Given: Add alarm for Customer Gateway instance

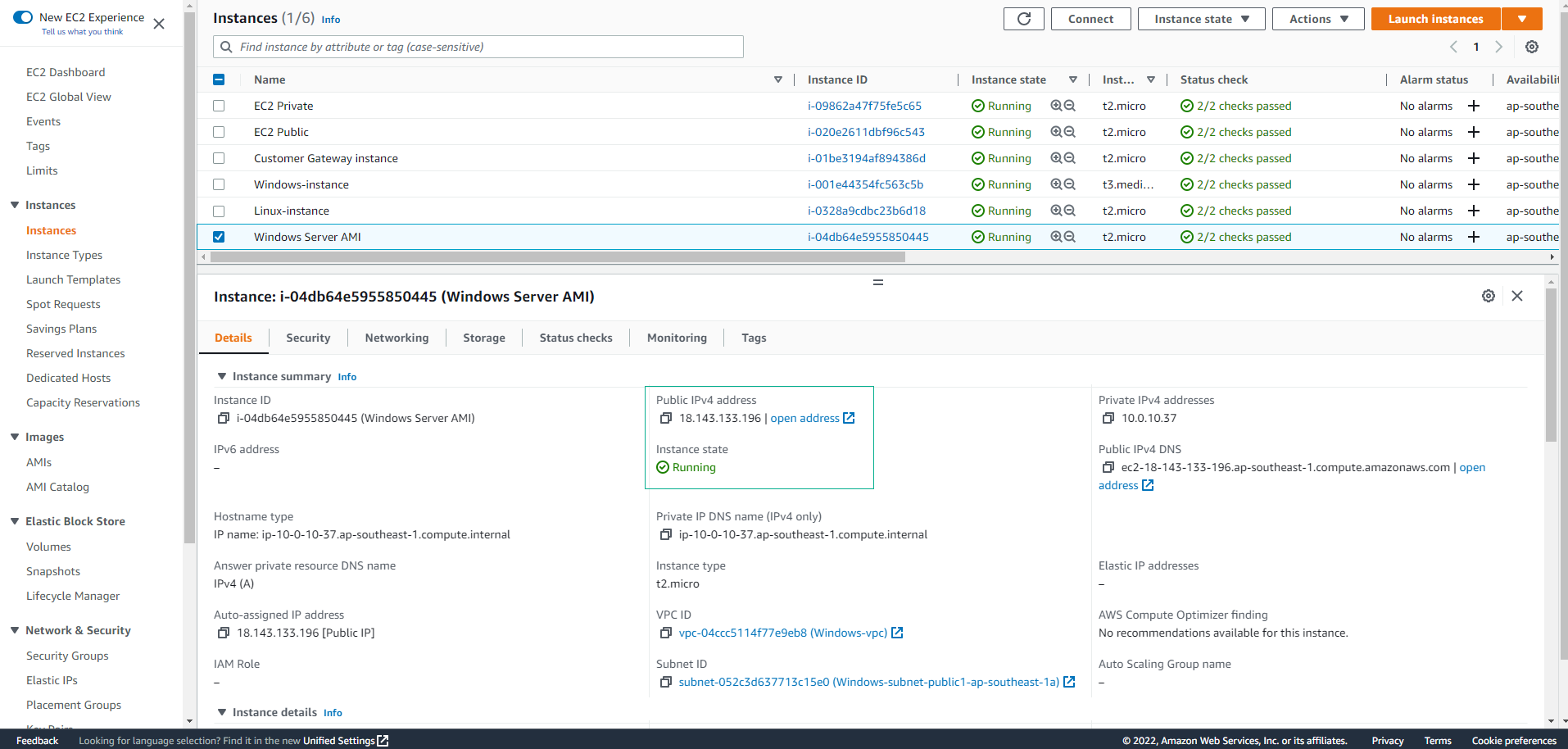Looking at the screenshot, I should (1473, 158).
